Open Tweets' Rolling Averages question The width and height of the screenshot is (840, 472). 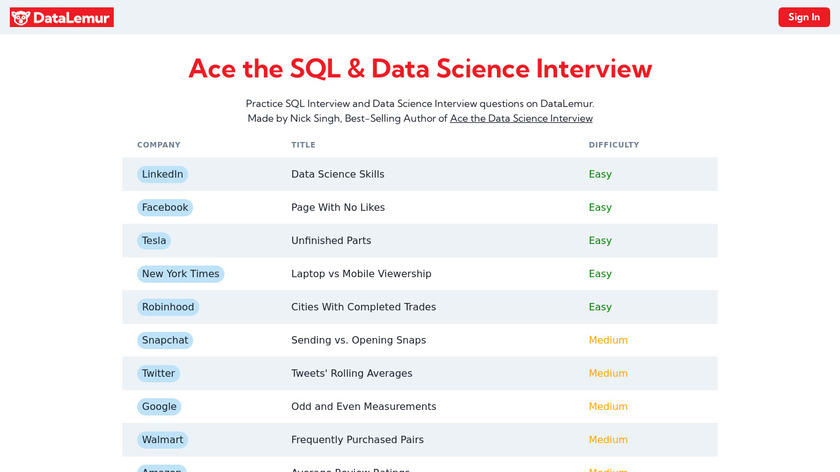(x=351, y=373)
